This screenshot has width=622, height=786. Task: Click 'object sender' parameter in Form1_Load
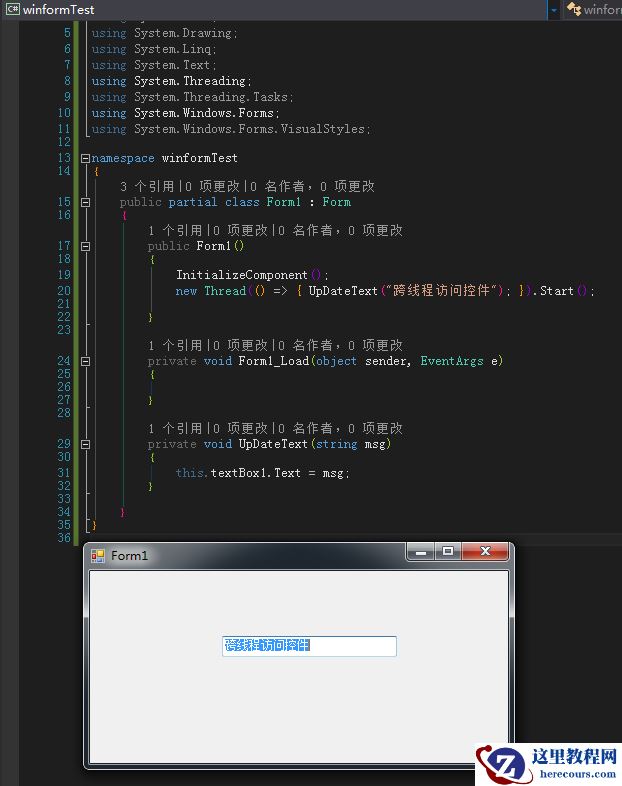pyautogui.click(x=363, y=361)
